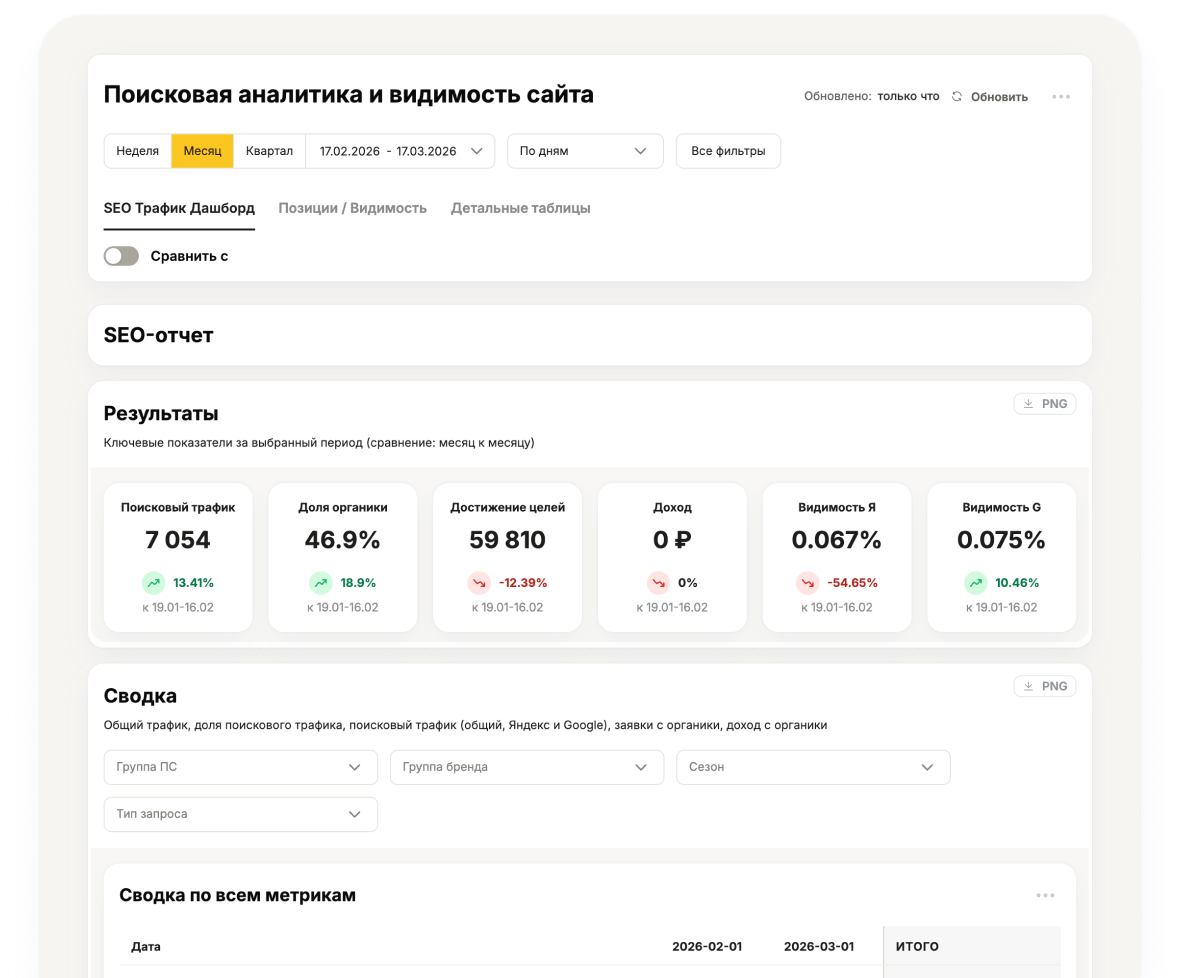The height and width of the screenshot is (978, 1180).
Task: Select the Неделя period option
Action: point(138,151)
